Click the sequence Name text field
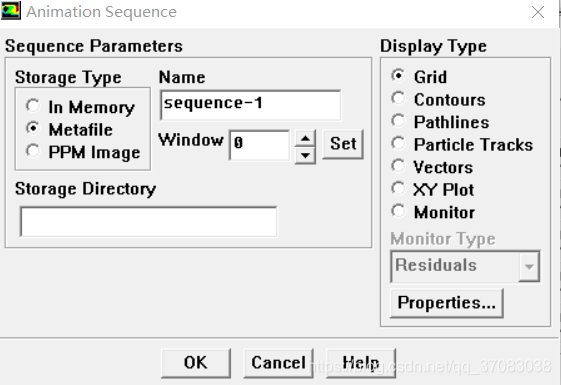Screen dimensions: 561x385 [250, 105]
